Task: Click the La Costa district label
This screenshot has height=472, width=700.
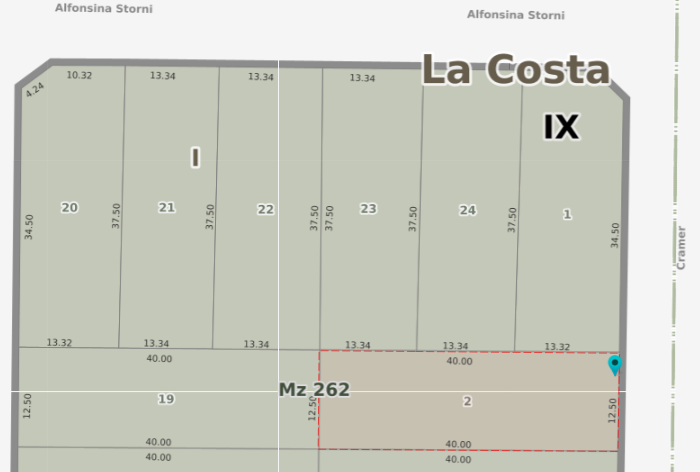Action: click(515, 70)
